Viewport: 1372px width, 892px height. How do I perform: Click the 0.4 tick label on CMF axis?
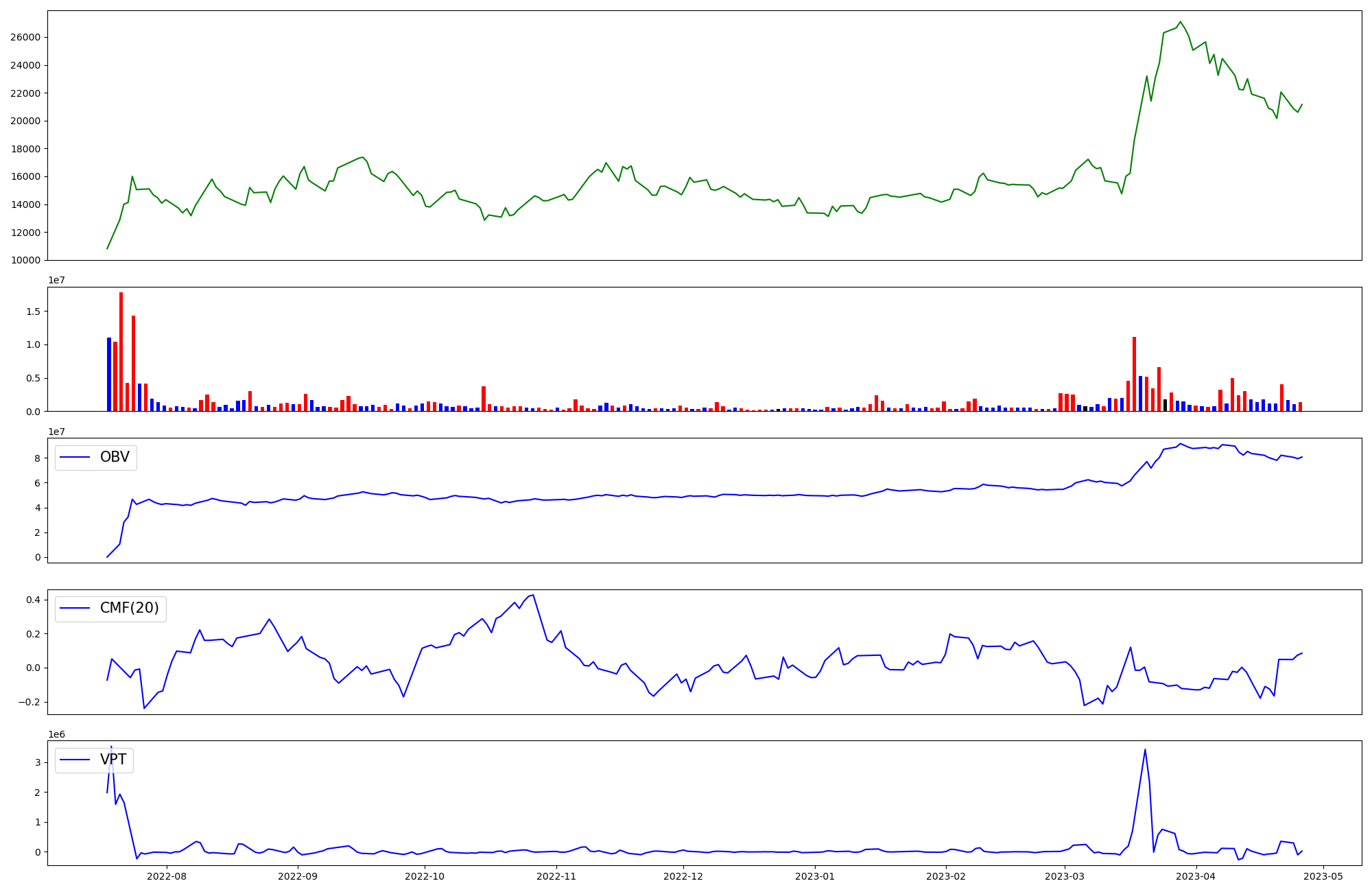point(32,600)
